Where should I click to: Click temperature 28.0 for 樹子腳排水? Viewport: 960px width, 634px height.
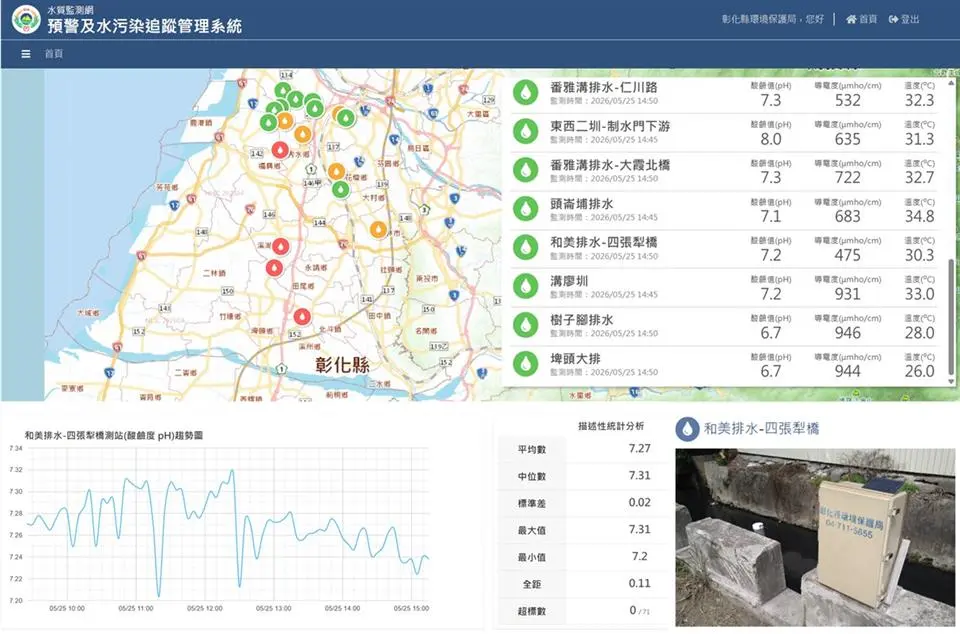coord(920,333)
